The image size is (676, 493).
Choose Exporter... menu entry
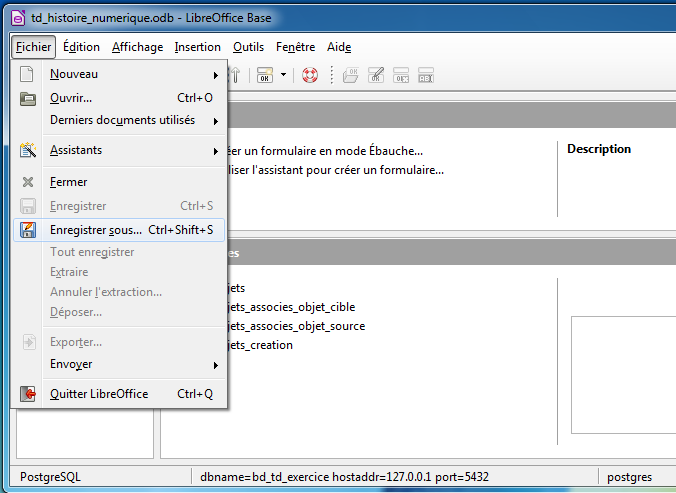pos(119,342)
